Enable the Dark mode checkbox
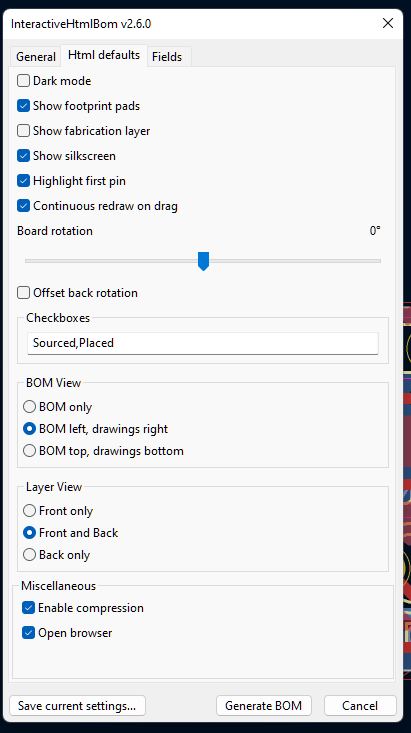Viewport: 411px width, 733px height. point(23,81)
